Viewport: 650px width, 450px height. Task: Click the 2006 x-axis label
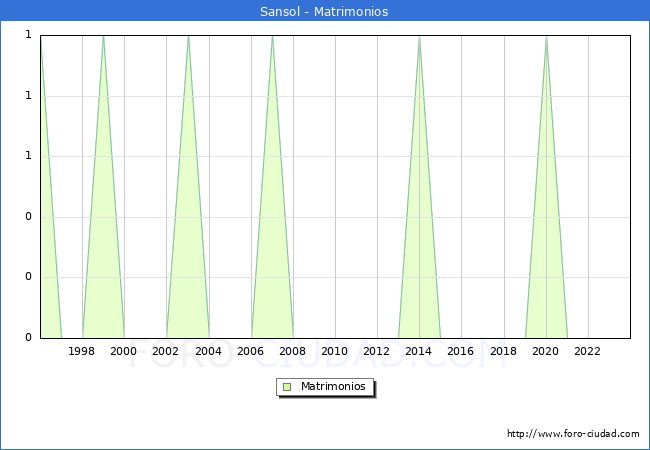click(251, 351)
